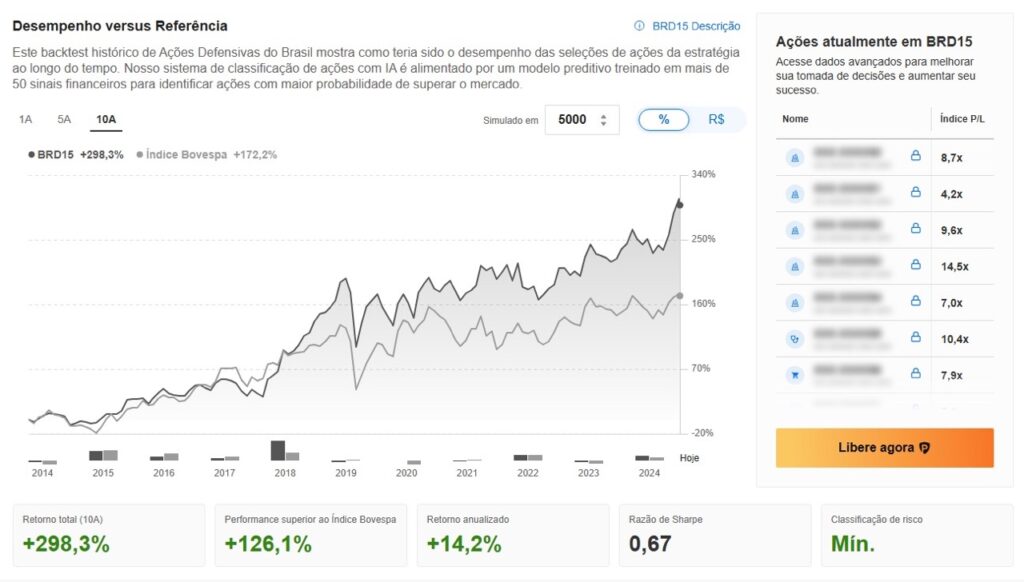Toggle the BRD15 legend series
This screenshot has width=1024, height=582.
(76, 155)
